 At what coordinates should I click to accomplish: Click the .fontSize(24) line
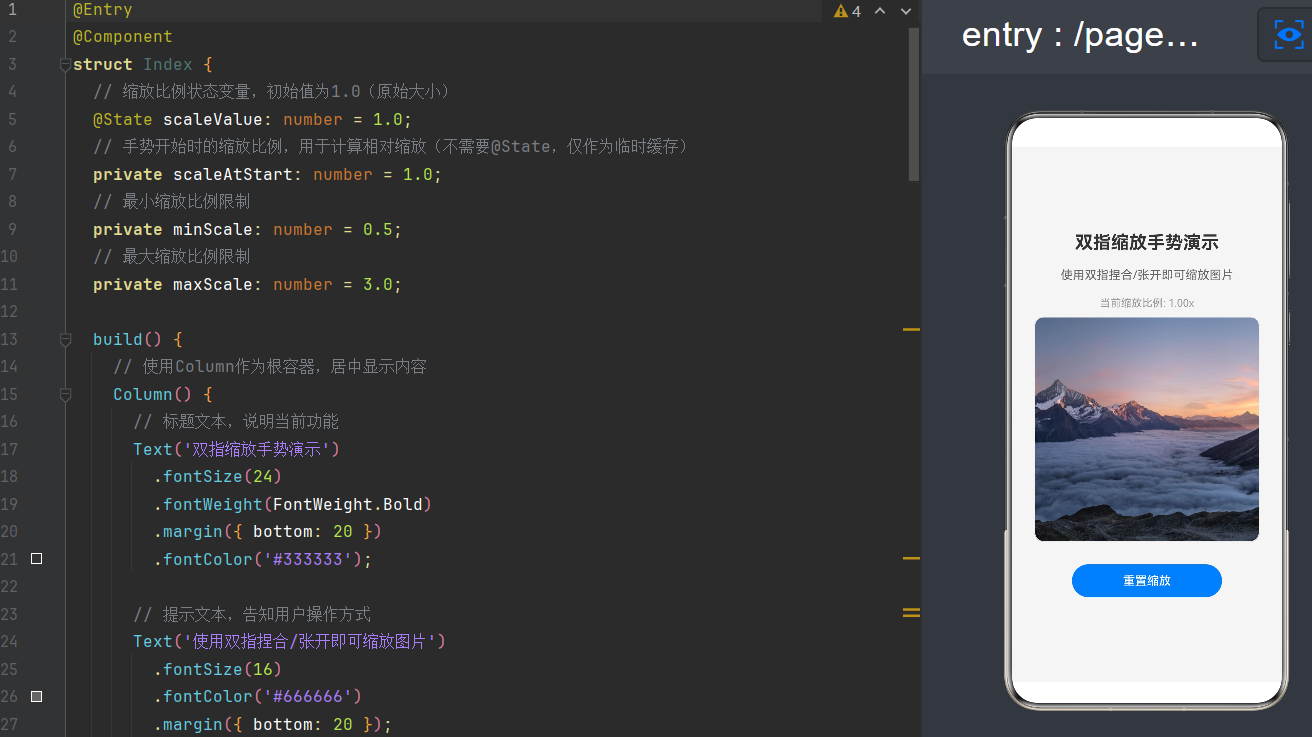(217, 477)
